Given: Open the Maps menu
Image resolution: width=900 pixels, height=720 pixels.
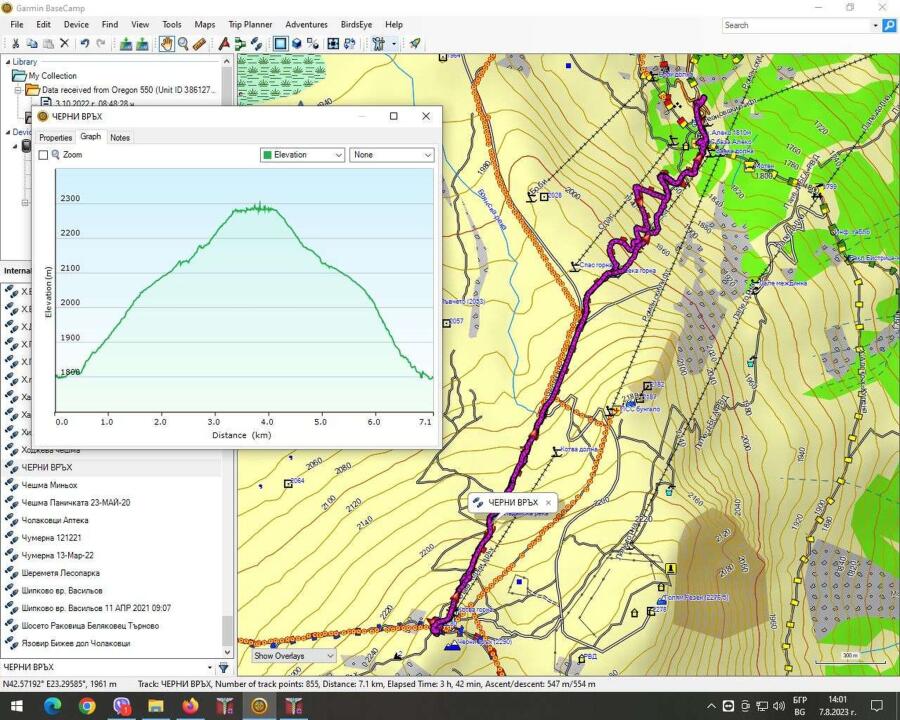Looking at the screenshot, I should click(204, 25).
